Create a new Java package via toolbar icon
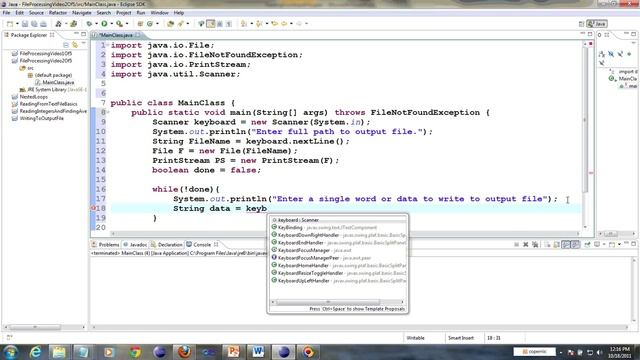Image resolution: width=640 pixels, height=360 pixels. [140, 24]
